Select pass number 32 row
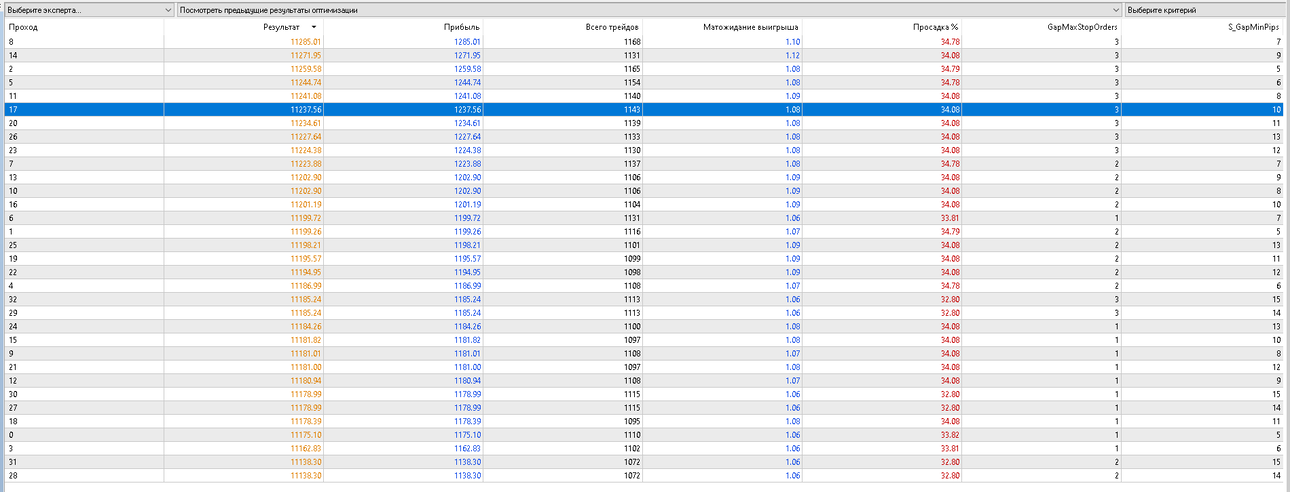1290x492 pixels. (x=645, y=298)
